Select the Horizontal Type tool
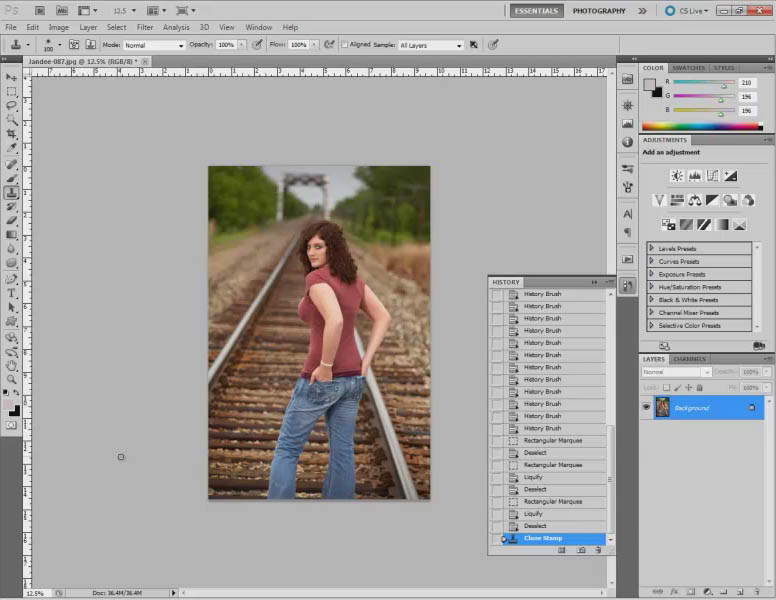776x600 pixels. 11,293
